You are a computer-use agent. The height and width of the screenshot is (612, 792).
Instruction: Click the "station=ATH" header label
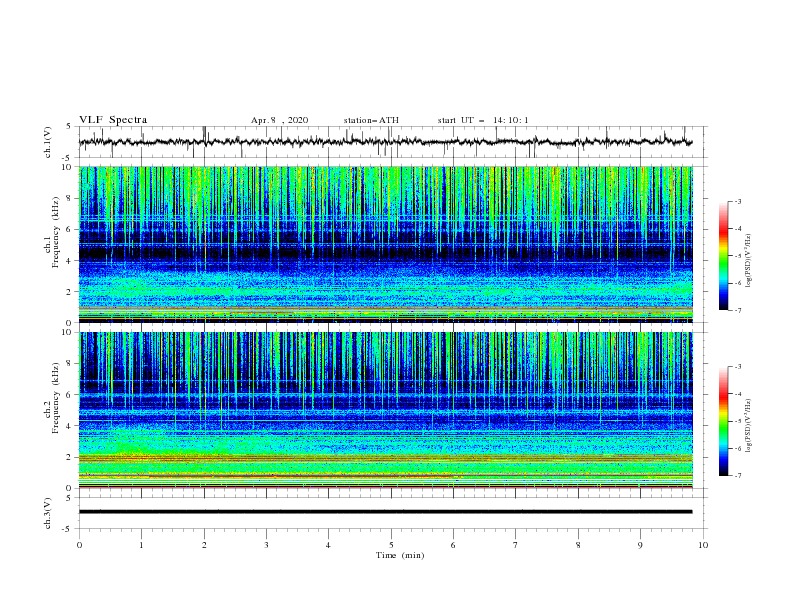[x=371, y=120]
